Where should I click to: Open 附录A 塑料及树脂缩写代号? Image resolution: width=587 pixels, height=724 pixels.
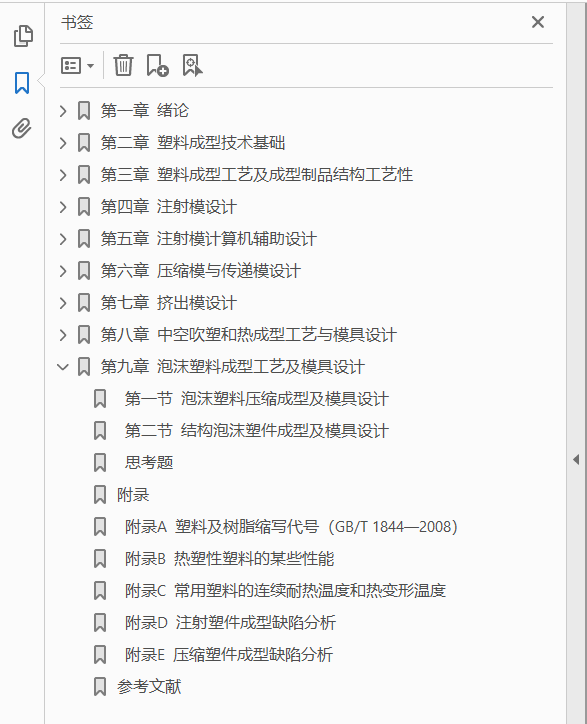coord(291,527)
